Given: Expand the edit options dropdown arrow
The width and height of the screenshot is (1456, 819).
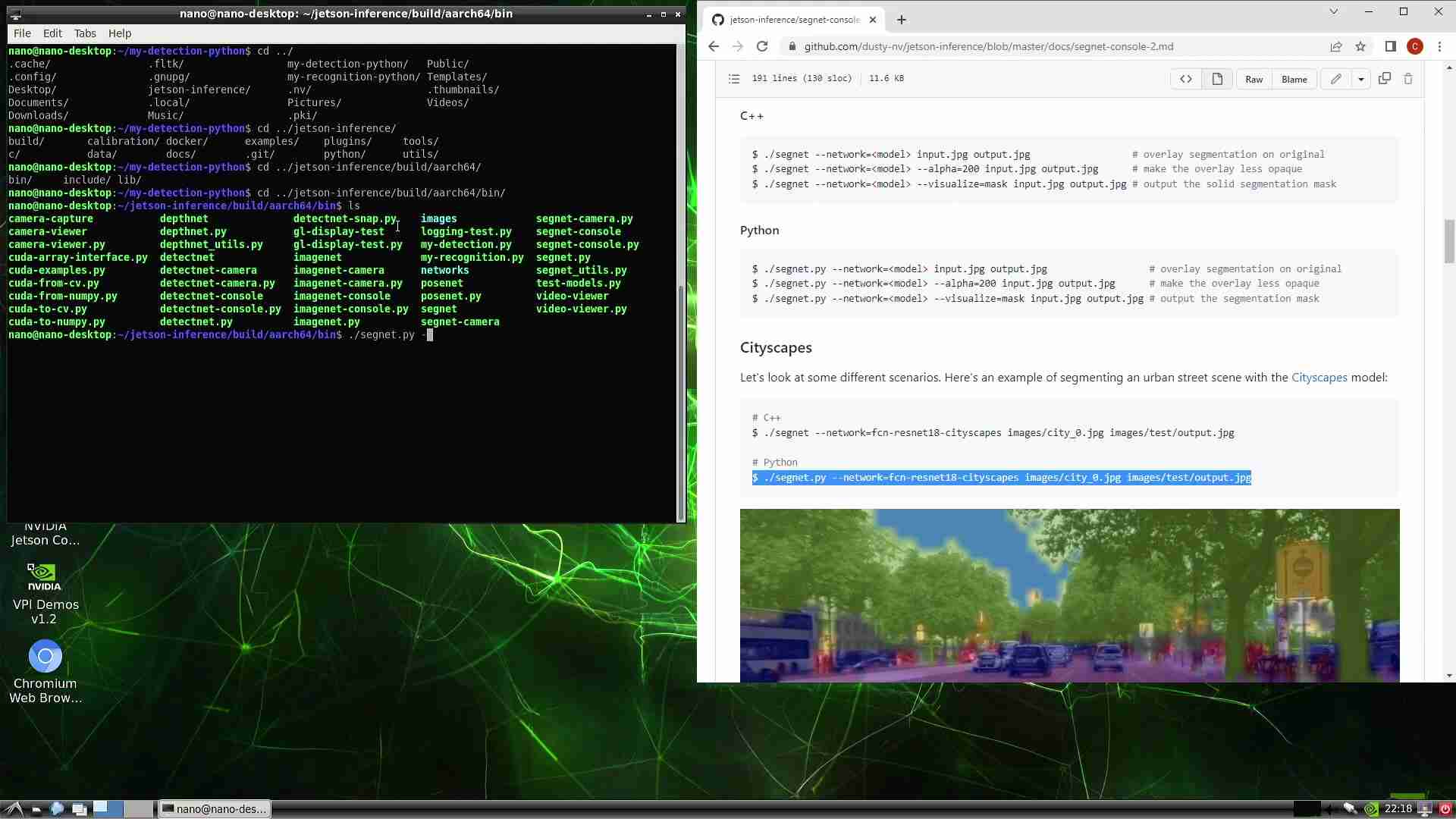Looking at the screenshot, I should point(1361,79).
